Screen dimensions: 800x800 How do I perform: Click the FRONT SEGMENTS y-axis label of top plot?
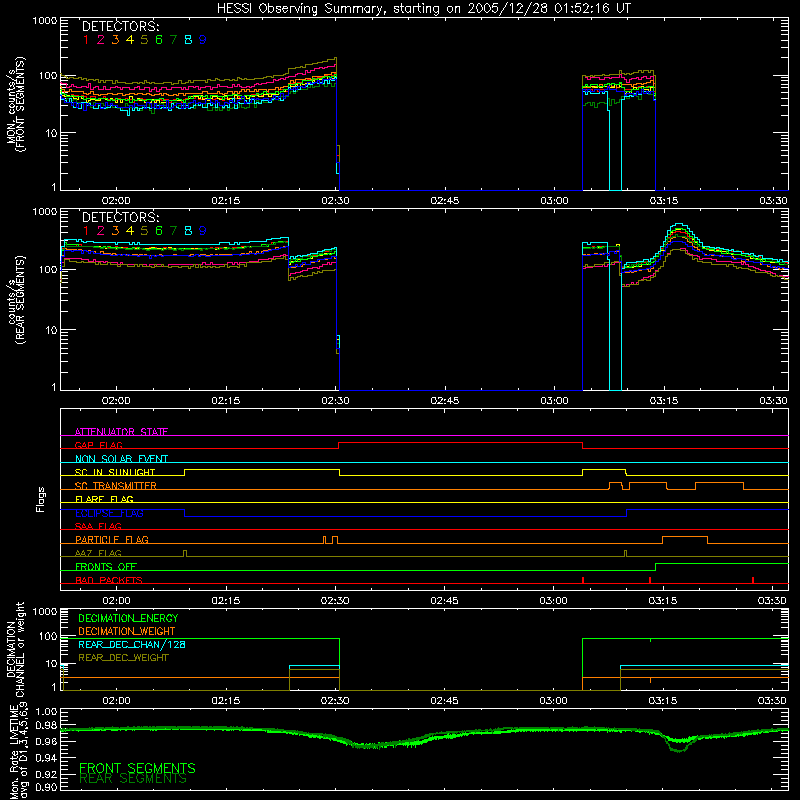[20, 105]
